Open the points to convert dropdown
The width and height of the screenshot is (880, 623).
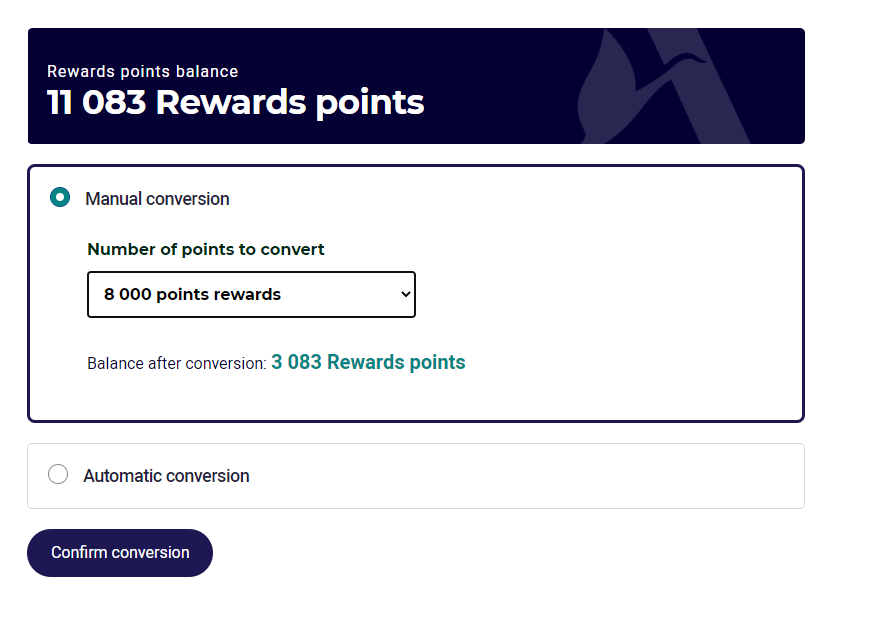251,295
